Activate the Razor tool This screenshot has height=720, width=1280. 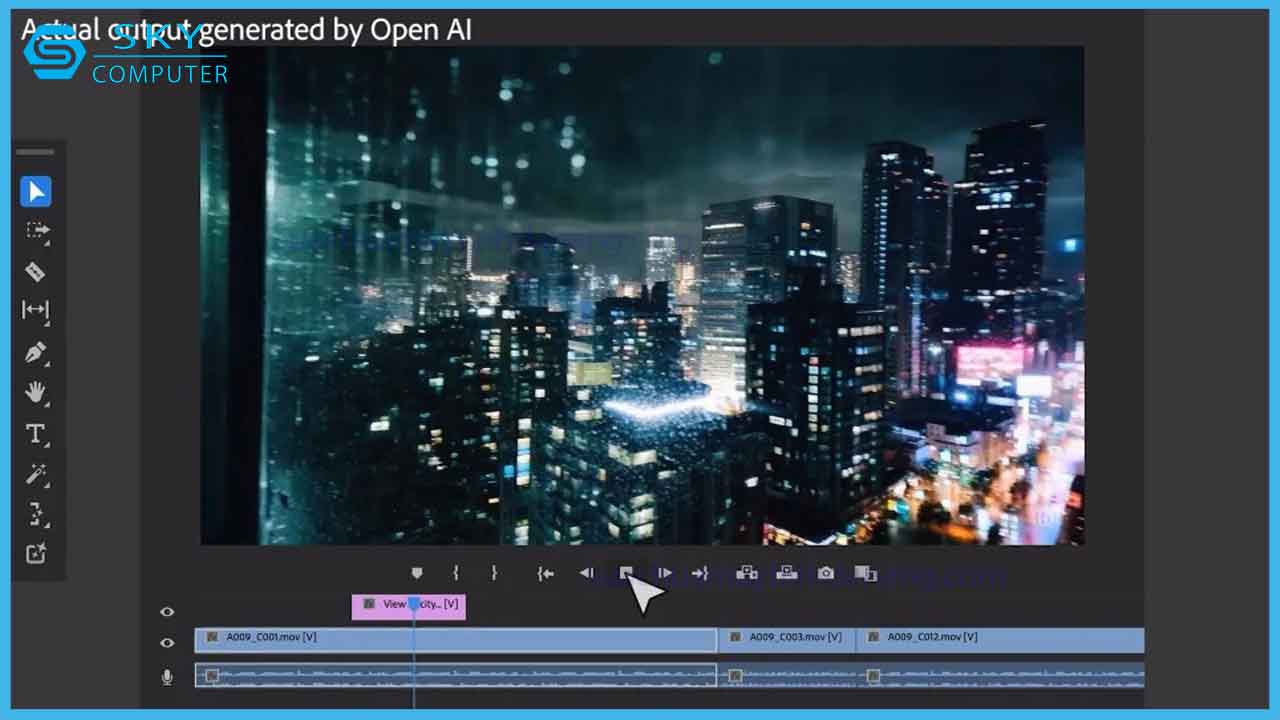pyautogui.click(x=36, y=272)
